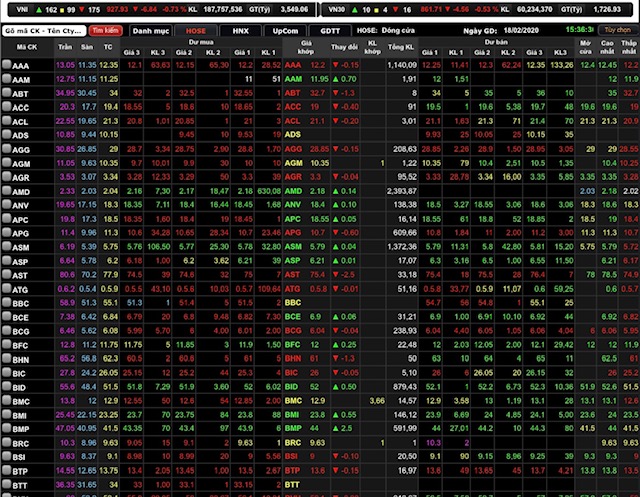The height and width of the screenshot is (497, 640).
Task: Click the Mở cửa column header
Action: 585,47
